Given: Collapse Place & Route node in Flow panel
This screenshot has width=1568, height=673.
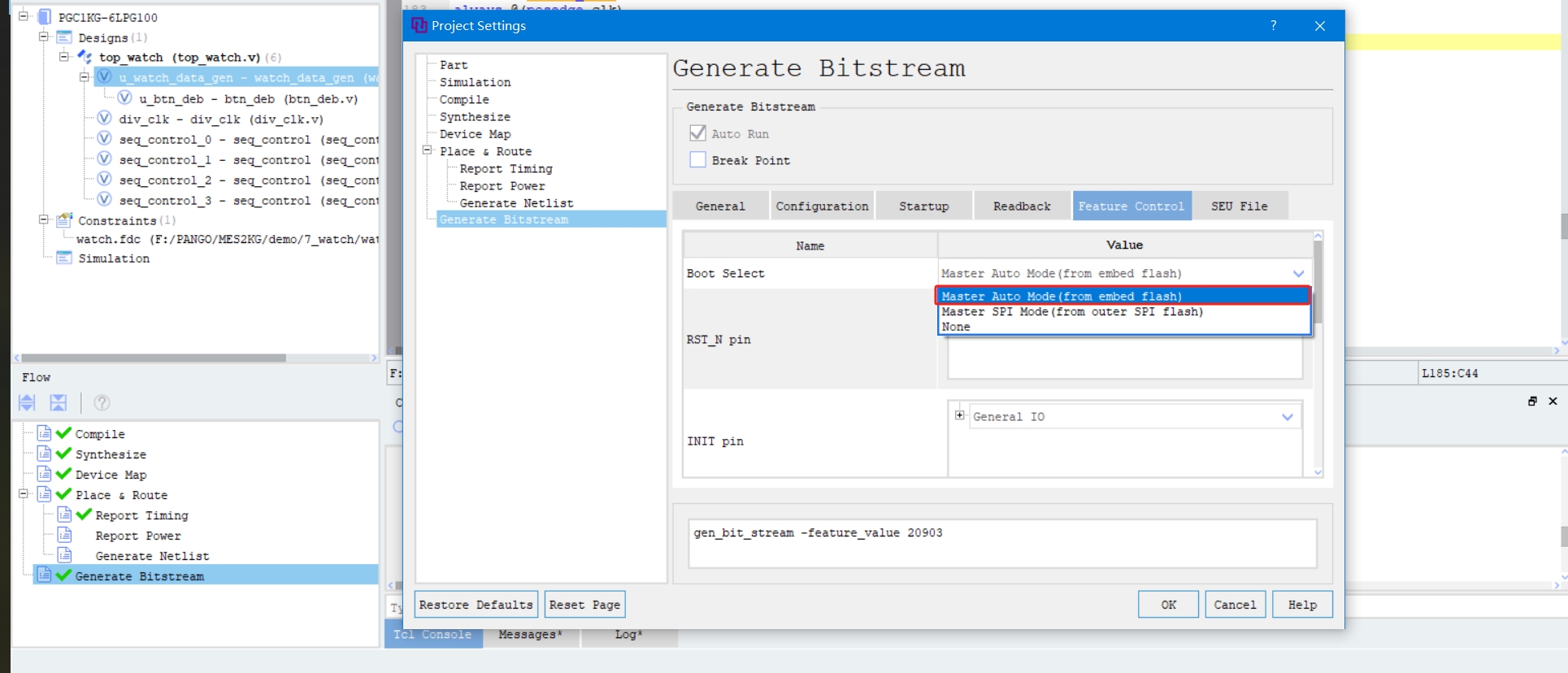Looking at the screenshot, I should coord(24,494).
